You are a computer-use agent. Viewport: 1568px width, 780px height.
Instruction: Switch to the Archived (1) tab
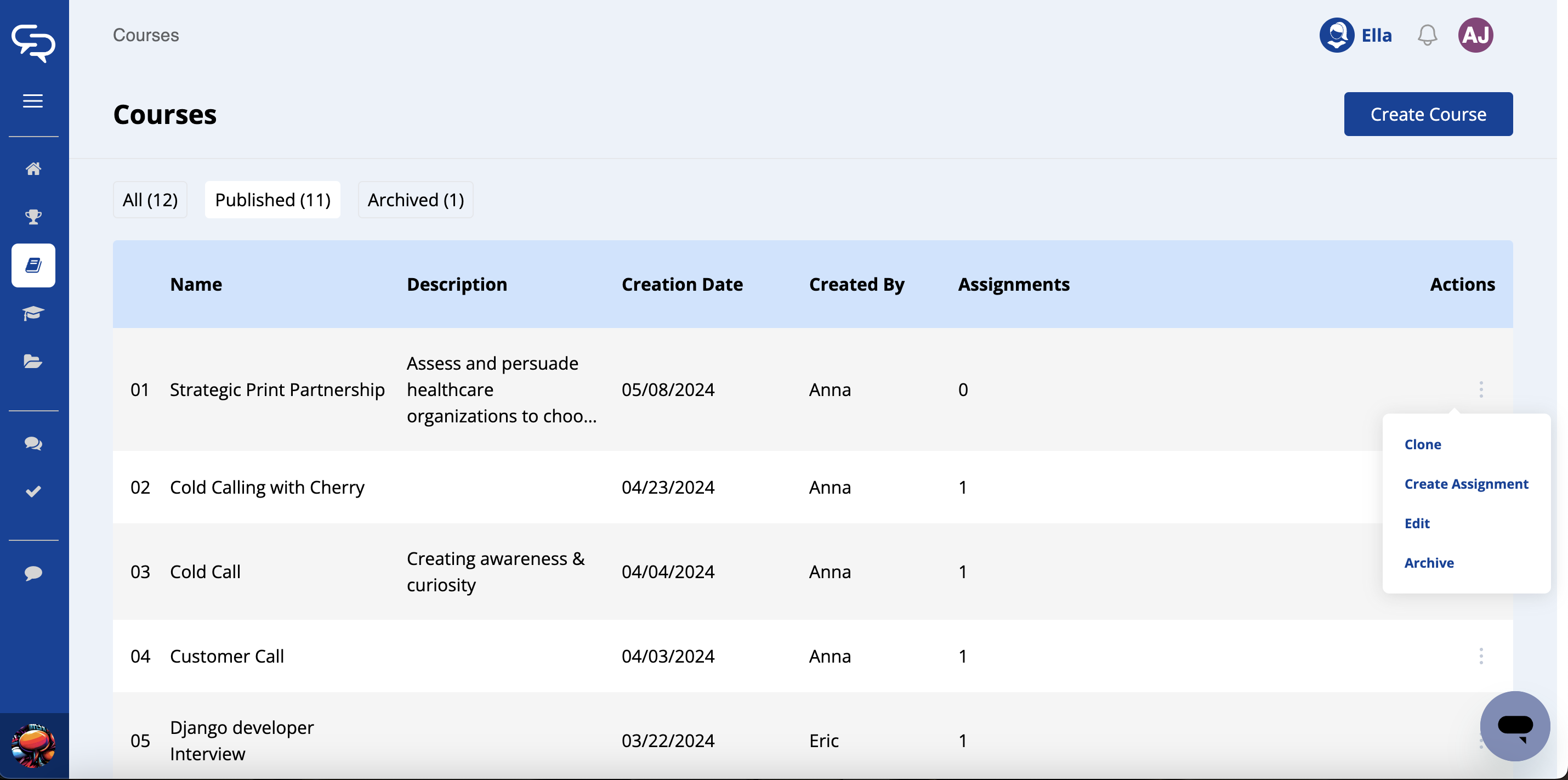coord(415,200)
